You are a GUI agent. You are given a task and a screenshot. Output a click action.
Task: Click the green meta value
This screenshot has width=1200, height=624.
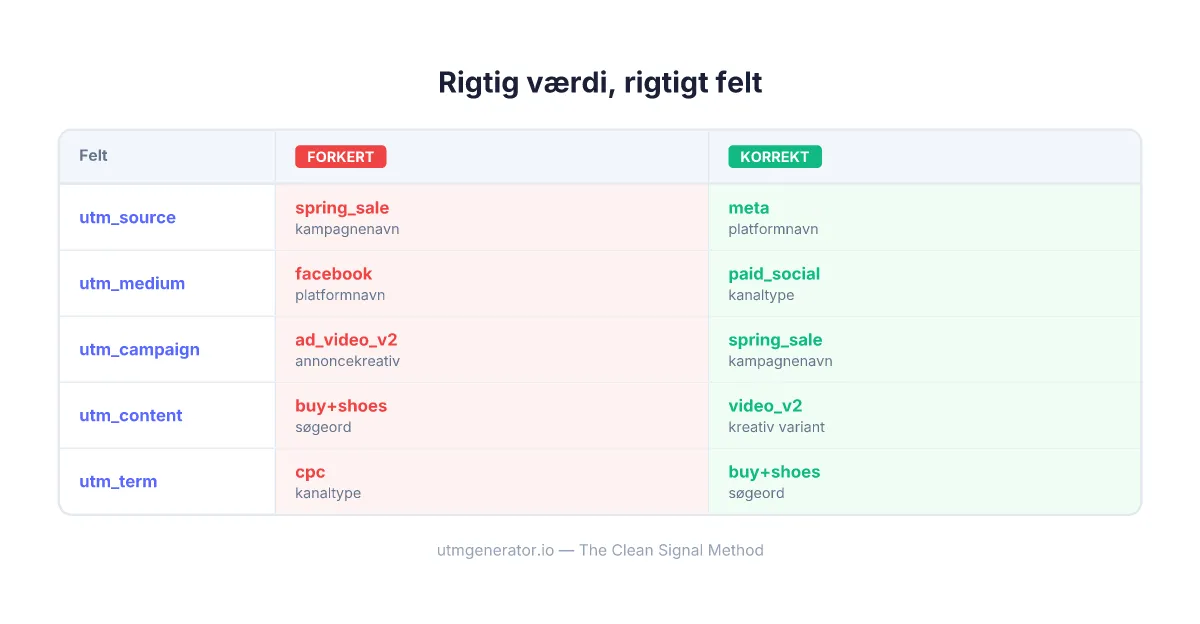tap(749, 208)
